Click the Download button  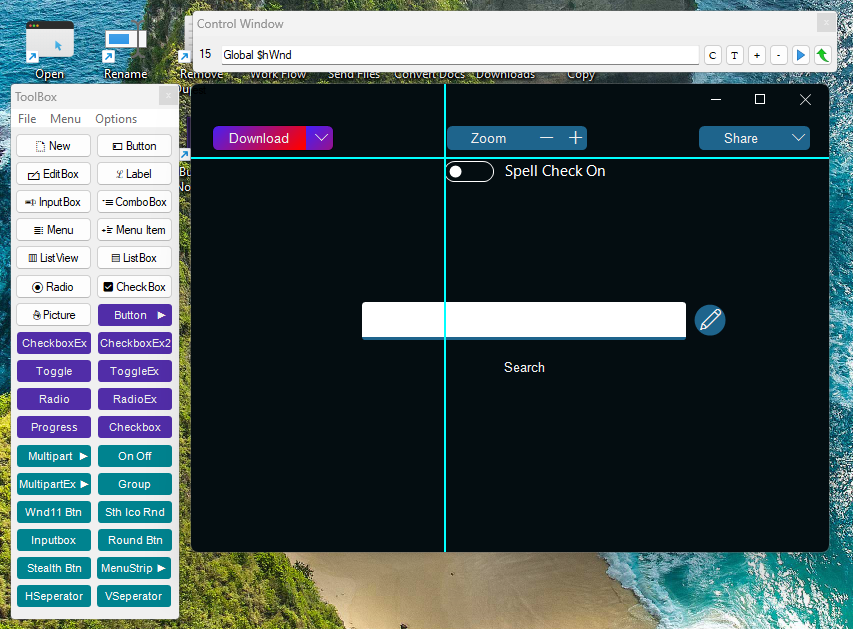[259, 138]
